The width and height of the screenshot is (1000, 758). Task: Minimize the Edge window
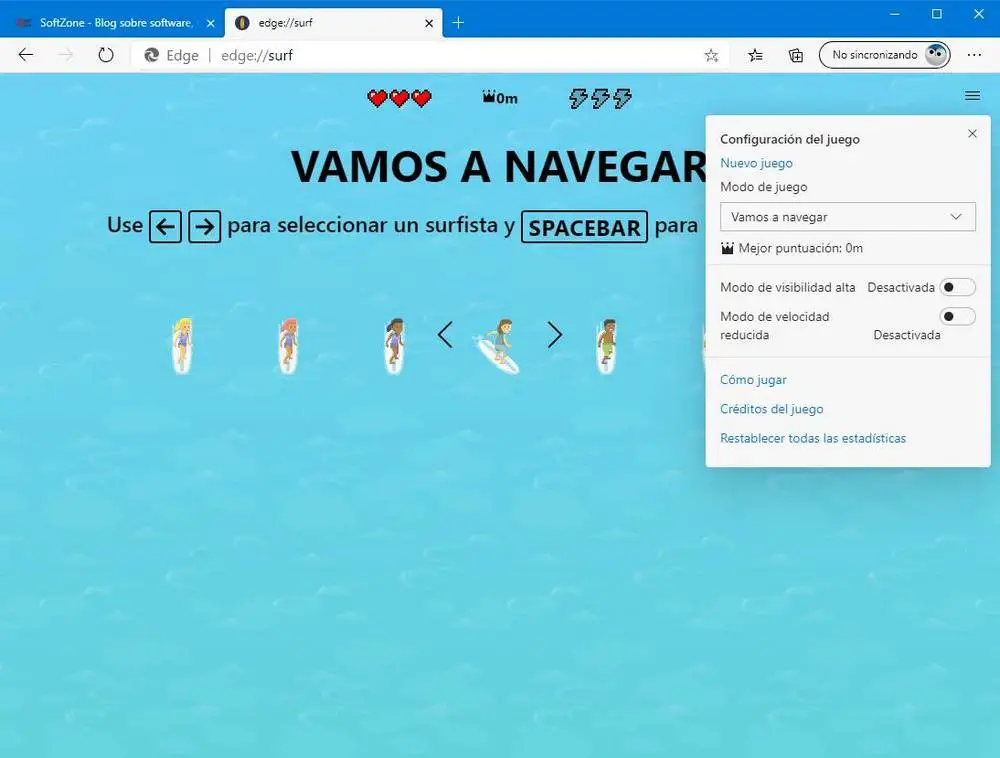coord(895,13)
